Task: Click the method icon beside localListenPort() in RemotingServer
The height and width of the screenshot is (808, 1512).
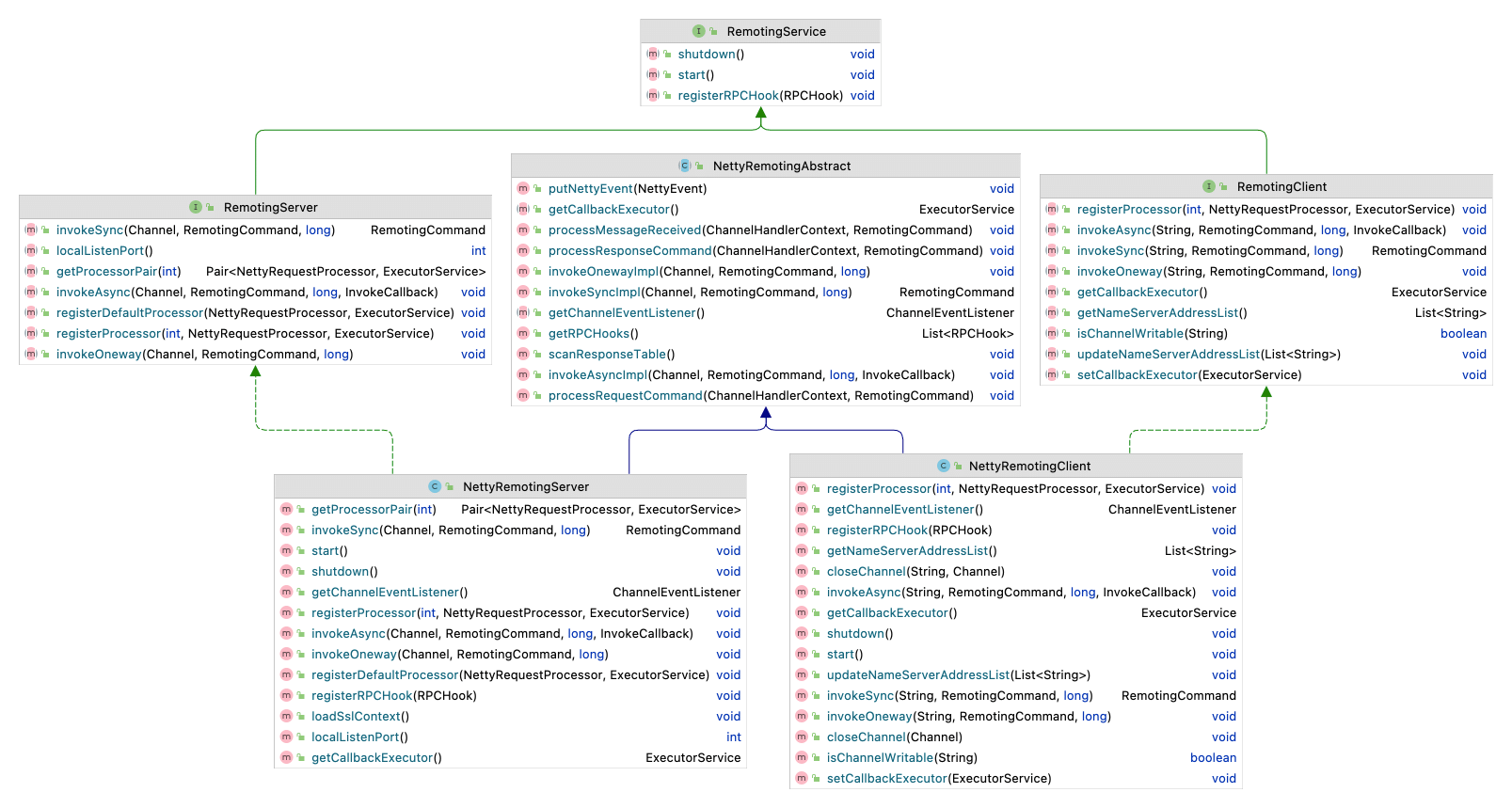Action: coord(31,250)
